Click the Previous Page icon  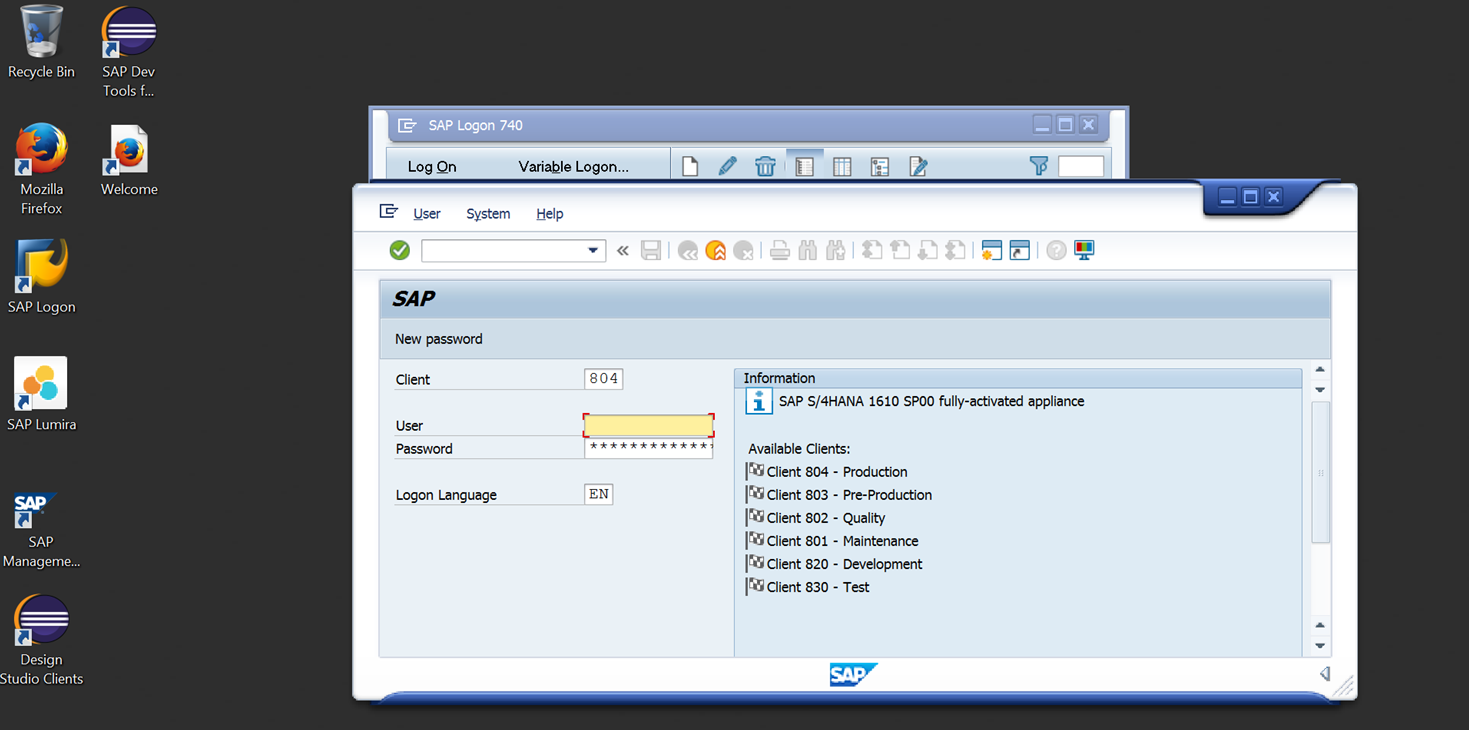900,251
